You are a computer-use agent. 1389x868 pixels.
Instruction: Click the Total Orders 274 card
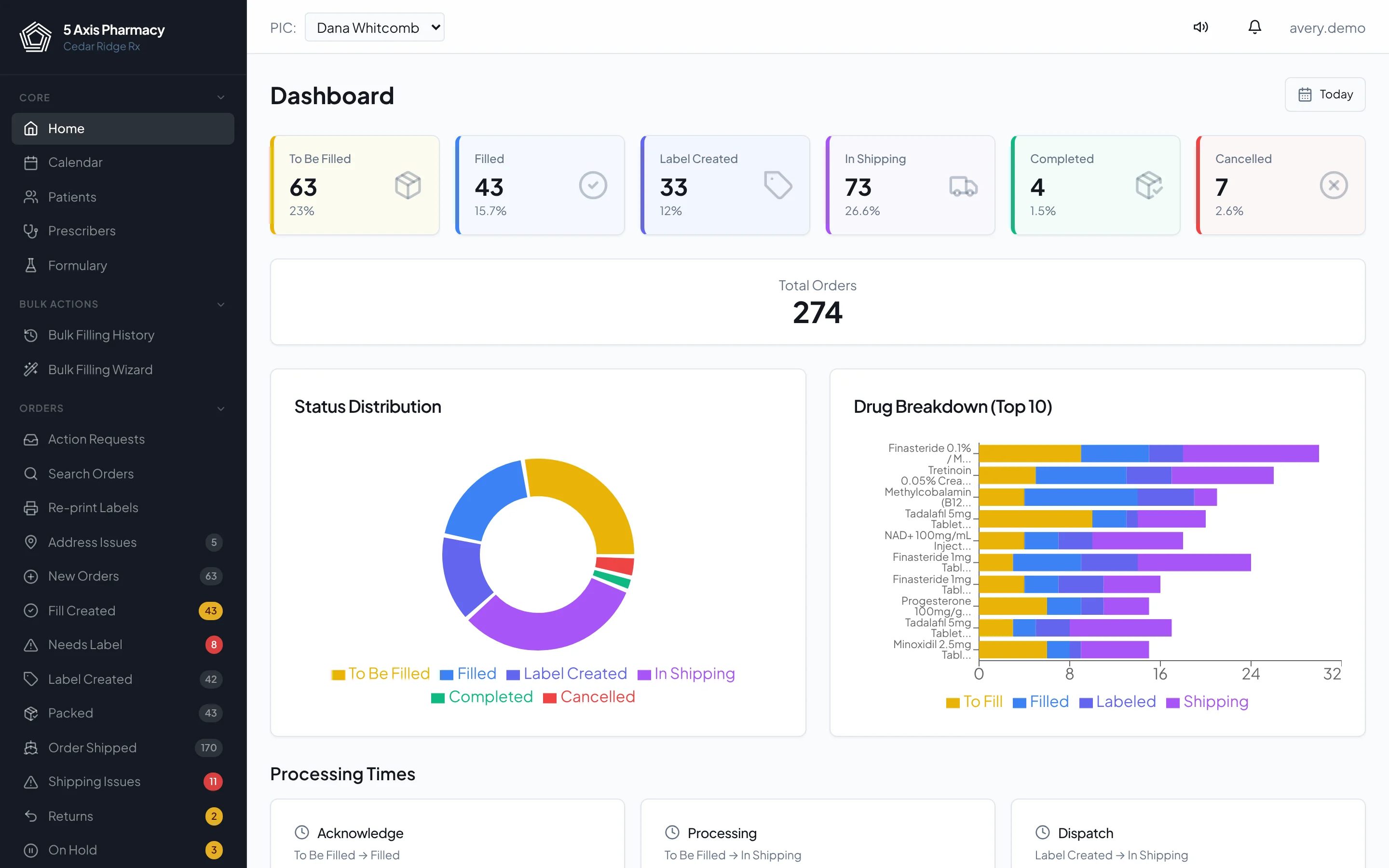(817, 302)
